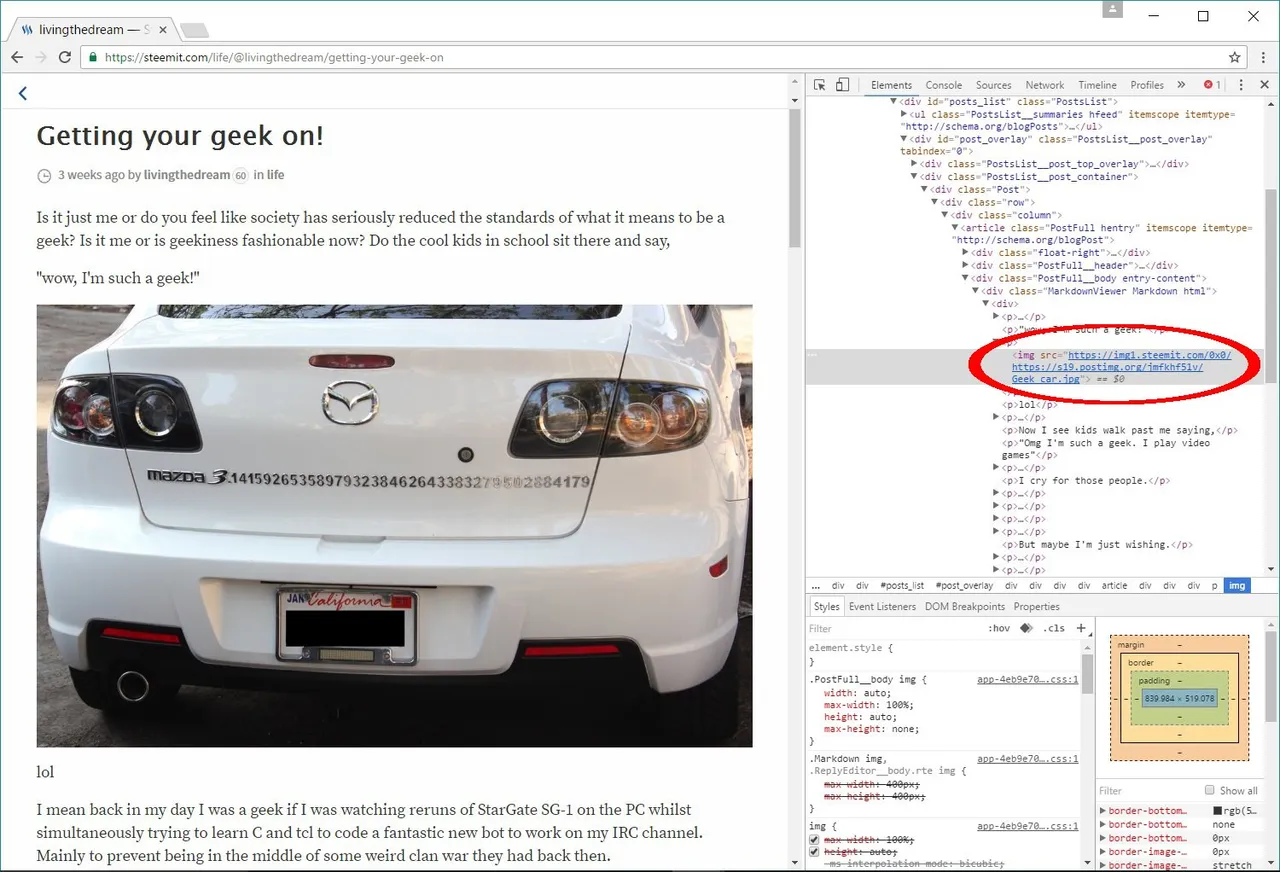
Task: Click the webpage vertical scrollbar thumb
Action: coord(795,178)
